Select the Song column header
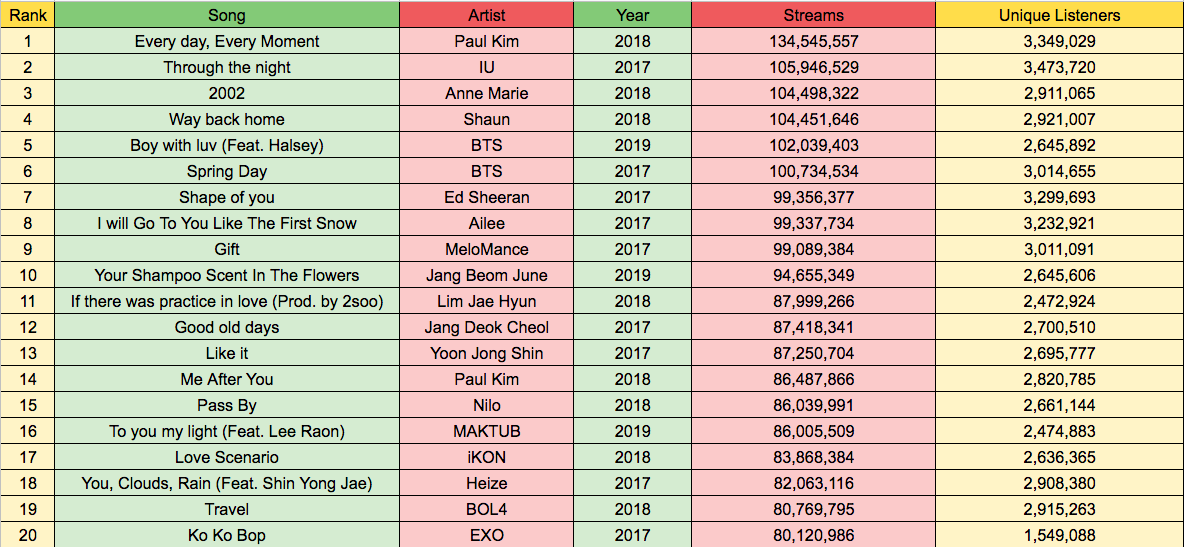This screenshot has height=547, width=1184. tap(227, 15)
